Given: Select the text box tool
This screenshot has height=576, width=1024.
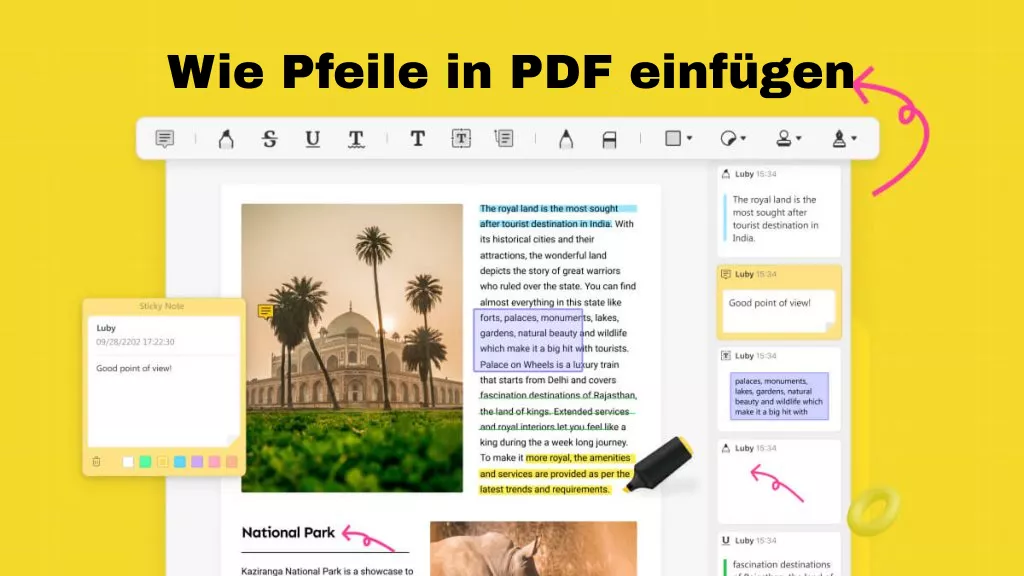Looking at the screenshot, I should click(x=461, y=138).
